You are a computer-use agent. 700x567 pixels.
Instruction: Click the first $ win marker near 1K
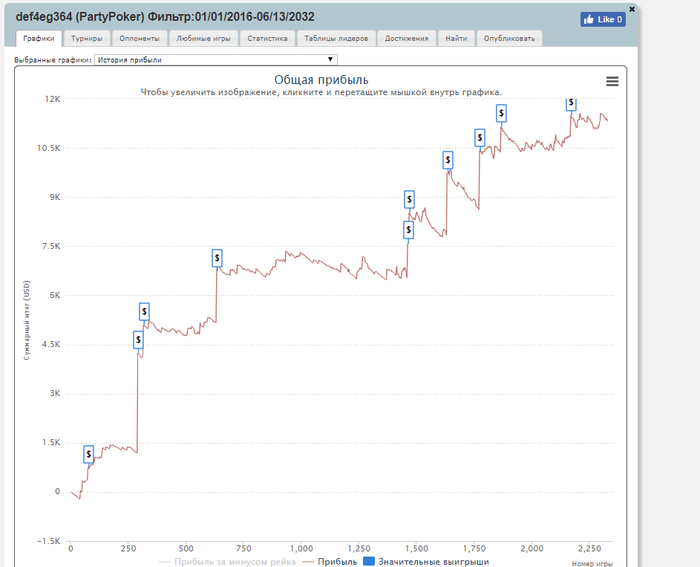(x=88, y=454)
